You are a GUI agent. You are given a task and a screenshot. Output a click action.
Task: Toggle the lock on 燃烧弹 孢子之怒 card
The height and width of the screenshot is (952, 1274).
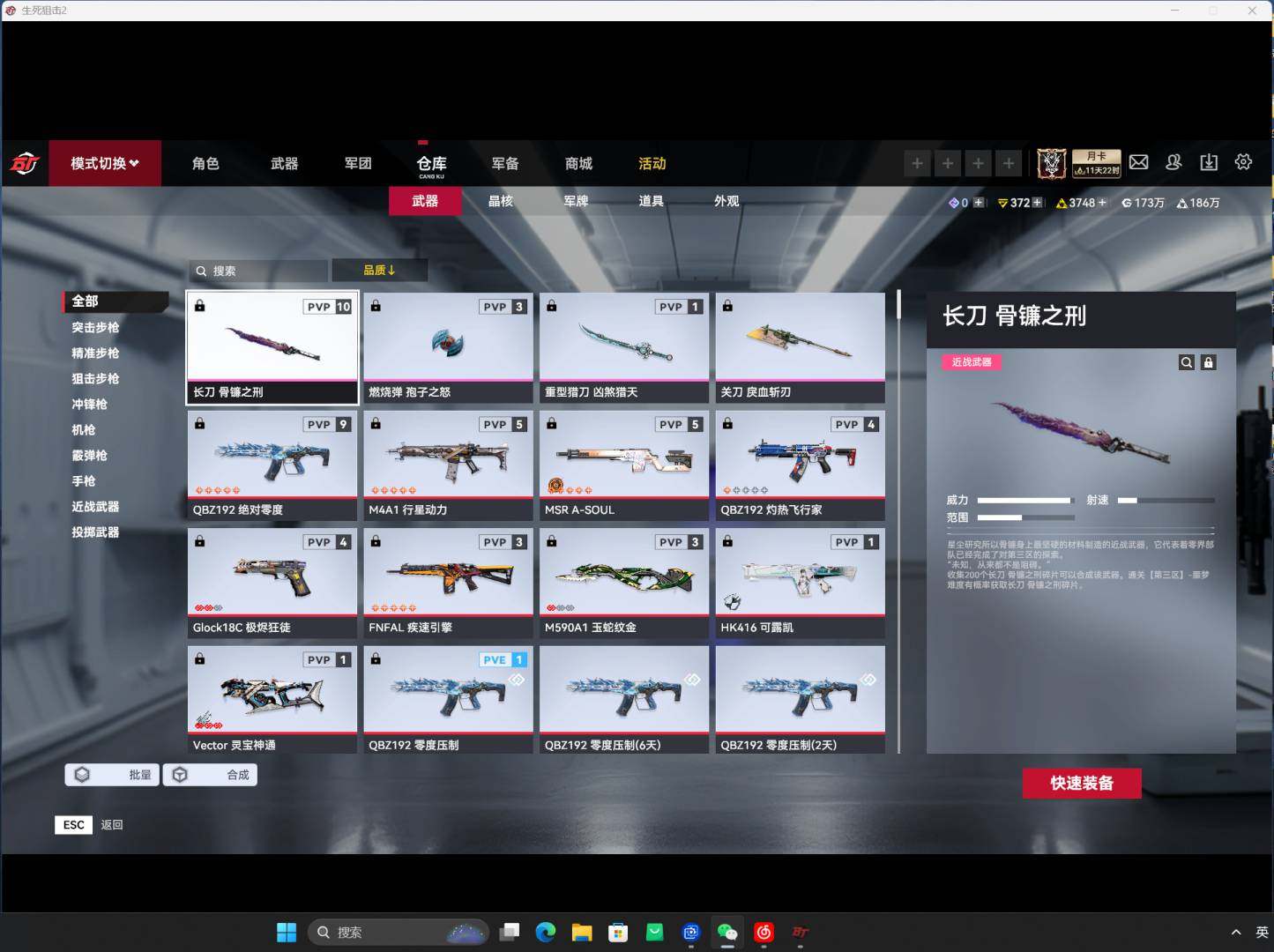376,306
